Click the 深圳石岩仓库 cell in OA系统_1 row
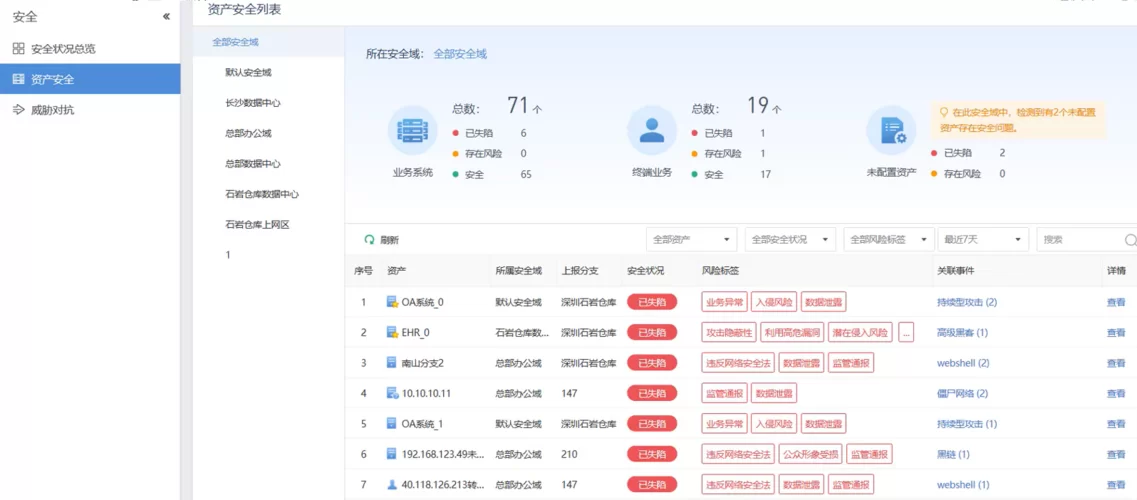This screenshot has width=1137, height=500. point(589,423)
